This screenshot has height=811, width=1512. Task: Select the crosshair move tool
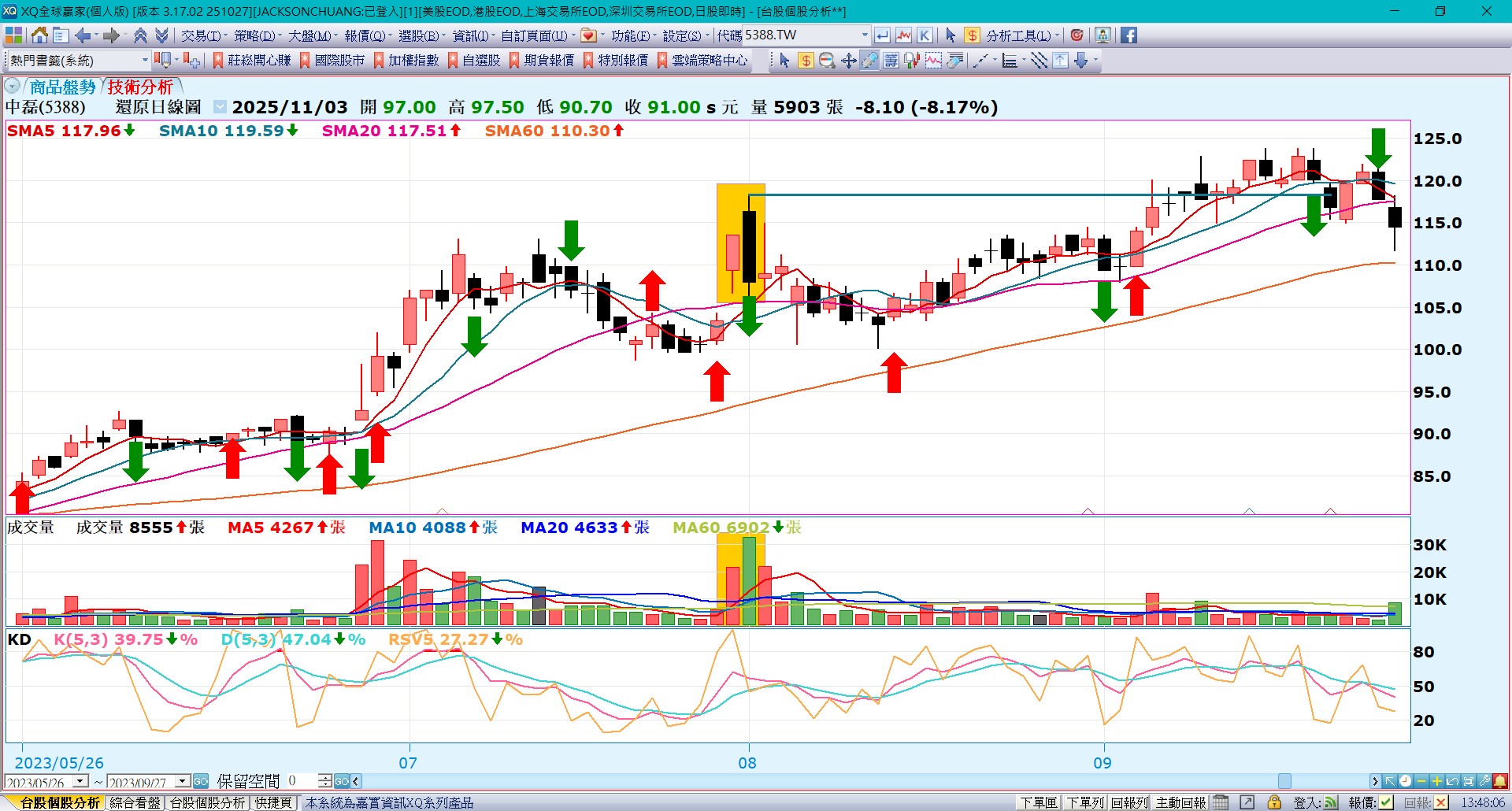pyautogui.click(x=848, y=61)
